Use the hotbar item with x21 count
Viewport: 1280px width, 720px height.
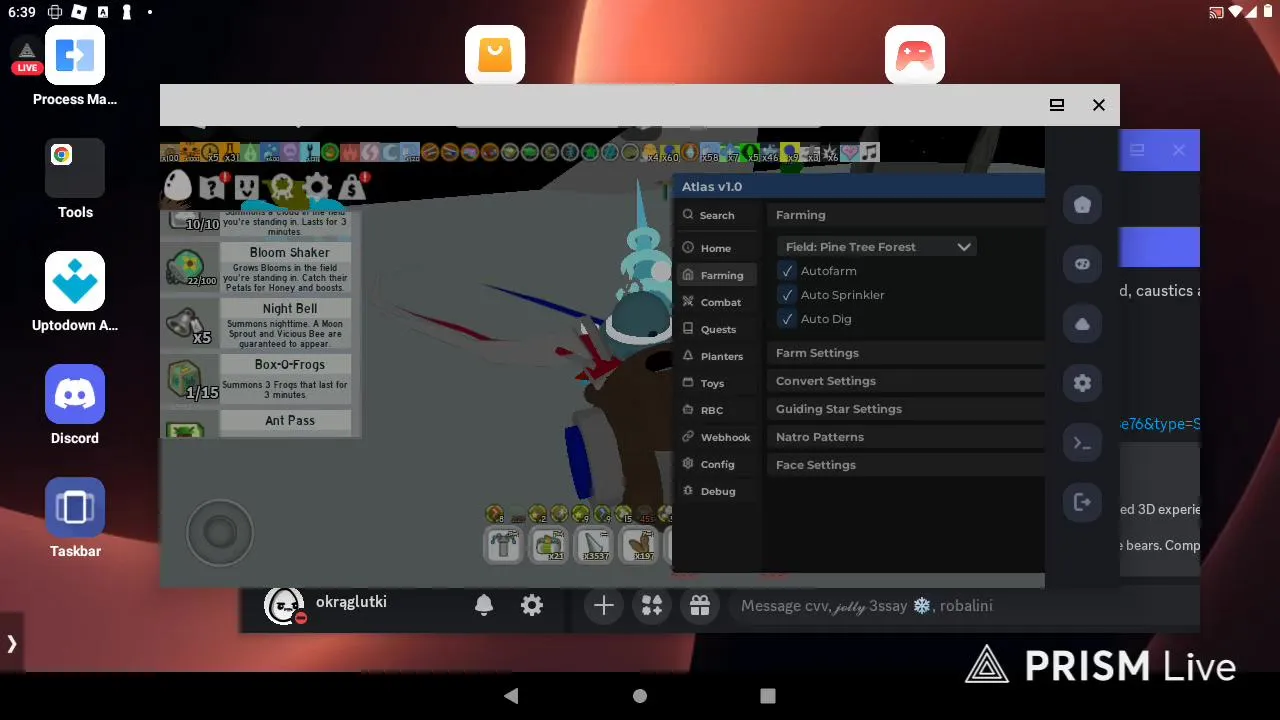(x=549, y=544)
